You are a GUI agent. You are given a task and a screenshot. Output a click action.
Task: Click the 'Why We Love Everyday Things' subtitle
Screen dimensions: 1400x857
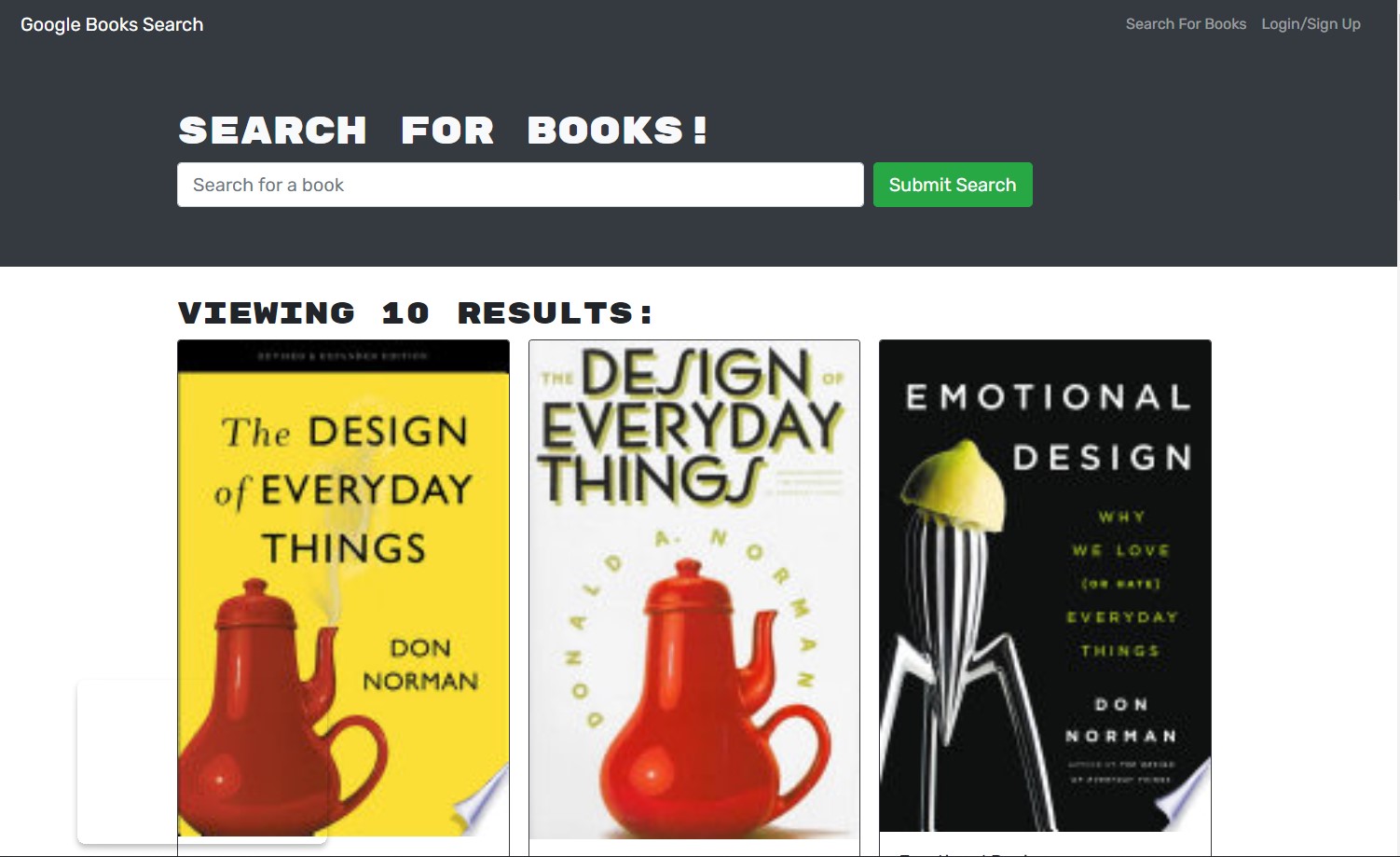pyautogui.click(x=1121, y=583)
